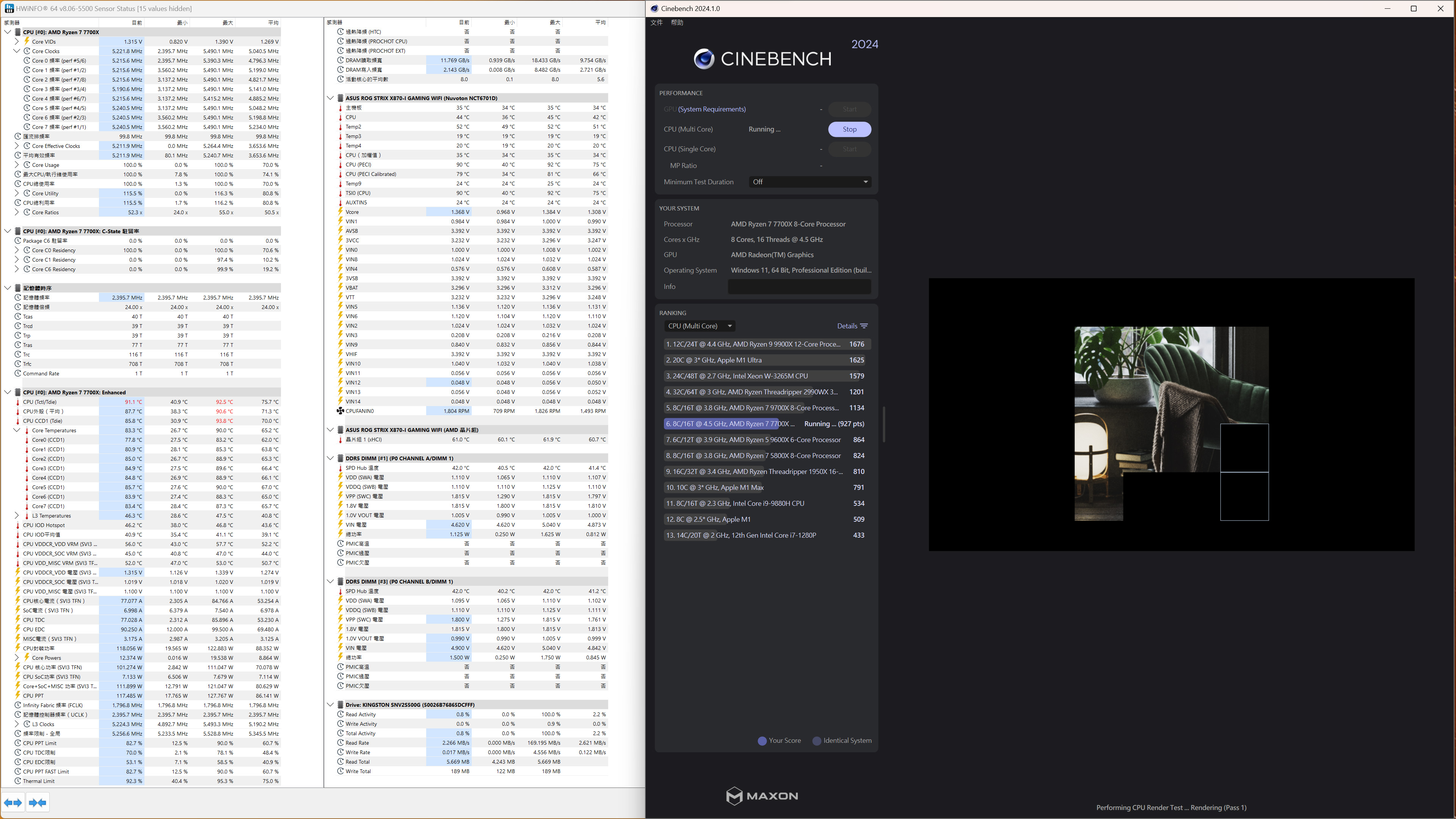Click the HWiNFO title bar app icon

pyautogui.click(x=9, y=8)
